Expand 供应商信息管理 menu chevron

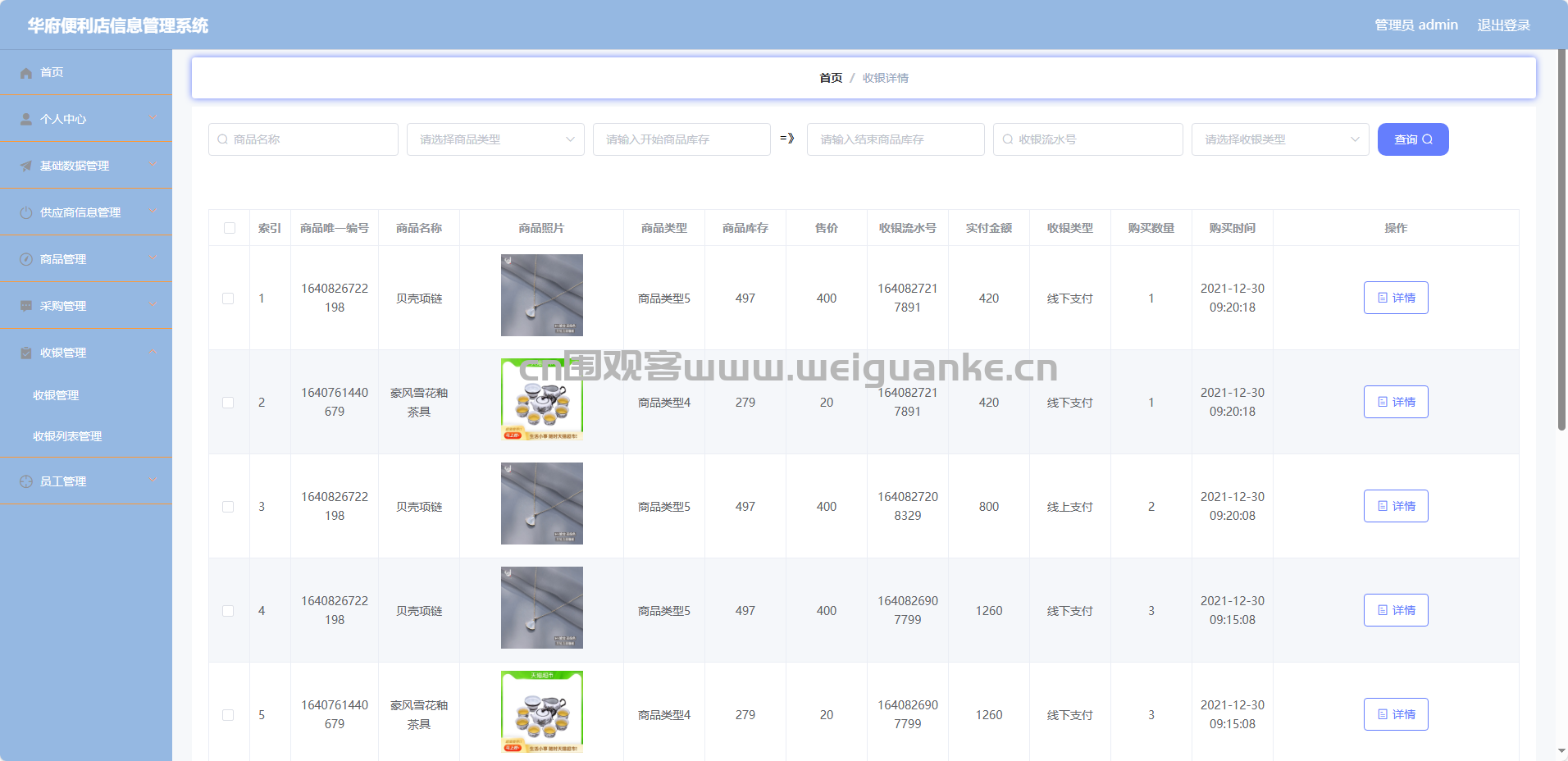pyautogui.click(x=153, y=212)
